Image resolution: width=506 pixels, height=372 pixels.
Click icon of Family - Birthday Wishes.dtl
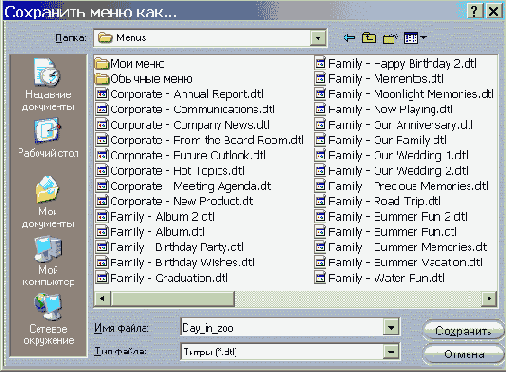(102, 263)
